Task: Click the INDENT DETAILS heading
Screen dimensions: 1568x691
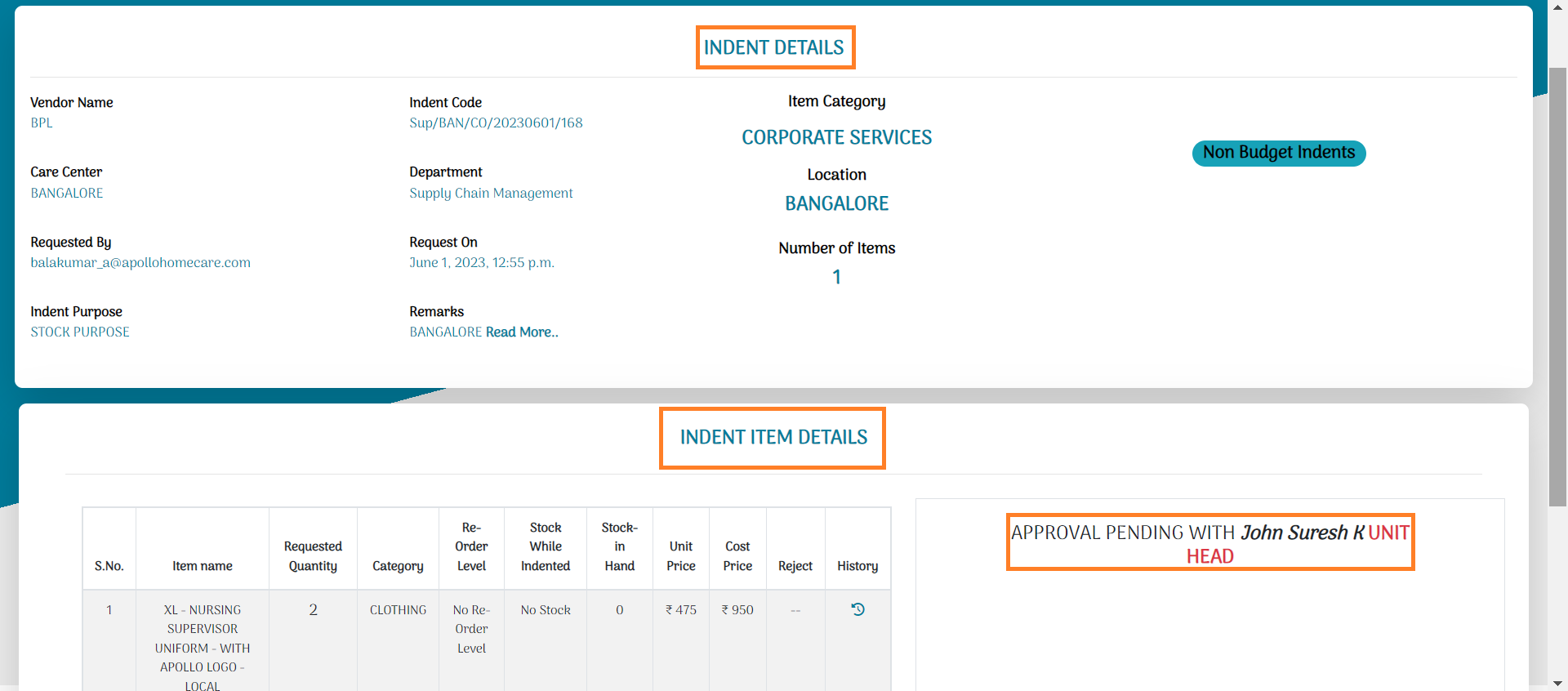Action: pos(774,47)
